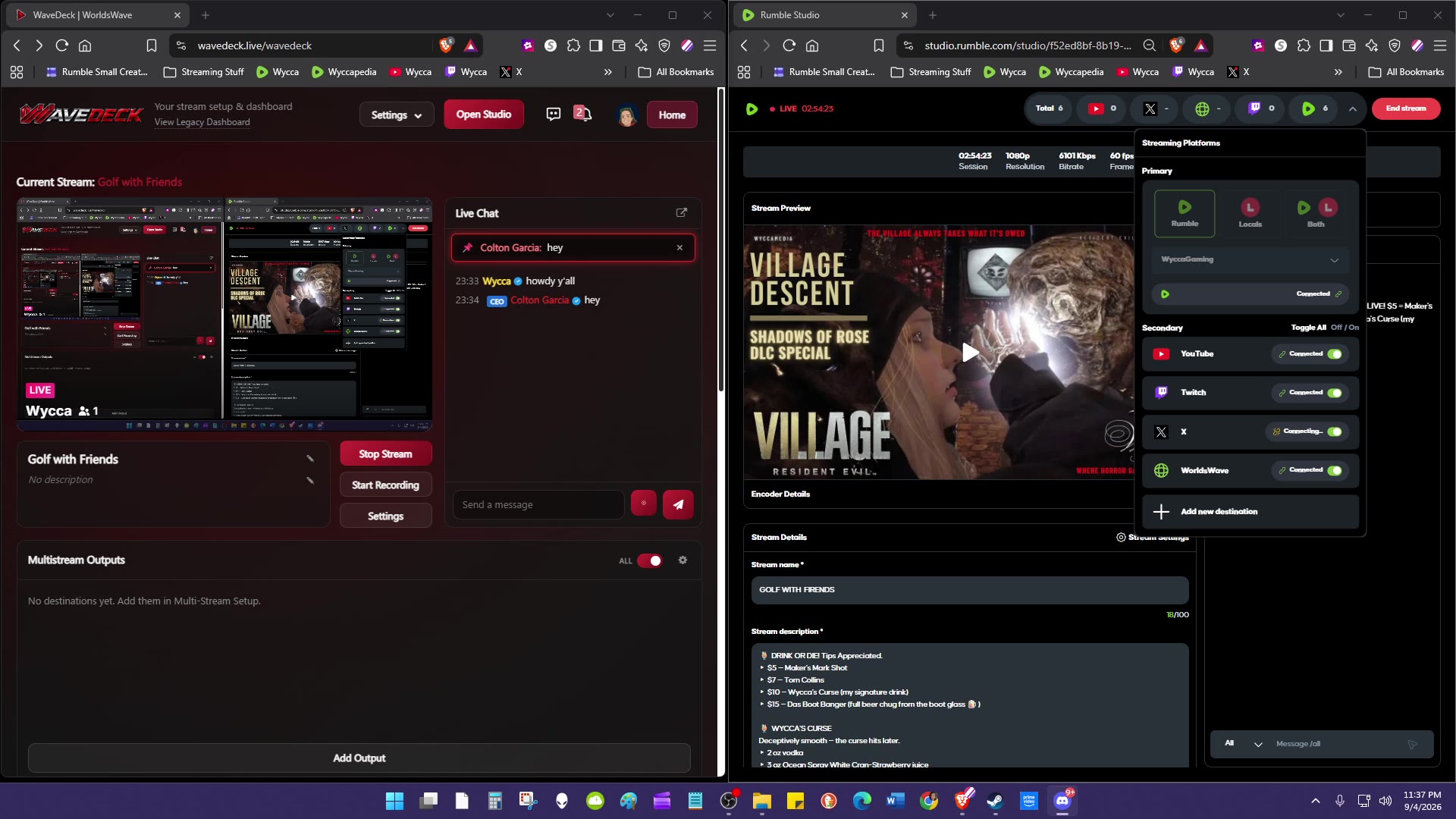The width and height of the screenshot is (1456, 819).
Task: Click the Connected link icon under WyccaGaming
Action: pos(1338,294)
